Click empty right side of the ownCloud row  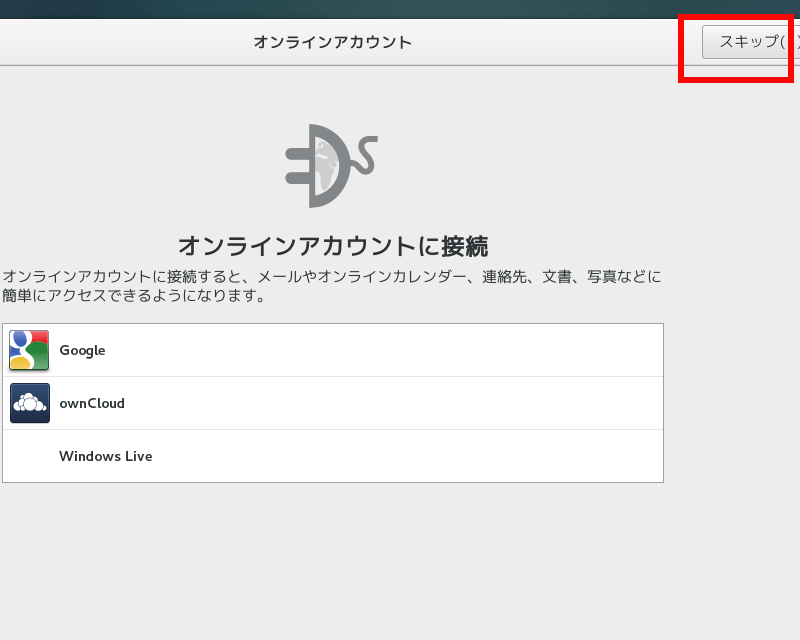tap(450, 404)
